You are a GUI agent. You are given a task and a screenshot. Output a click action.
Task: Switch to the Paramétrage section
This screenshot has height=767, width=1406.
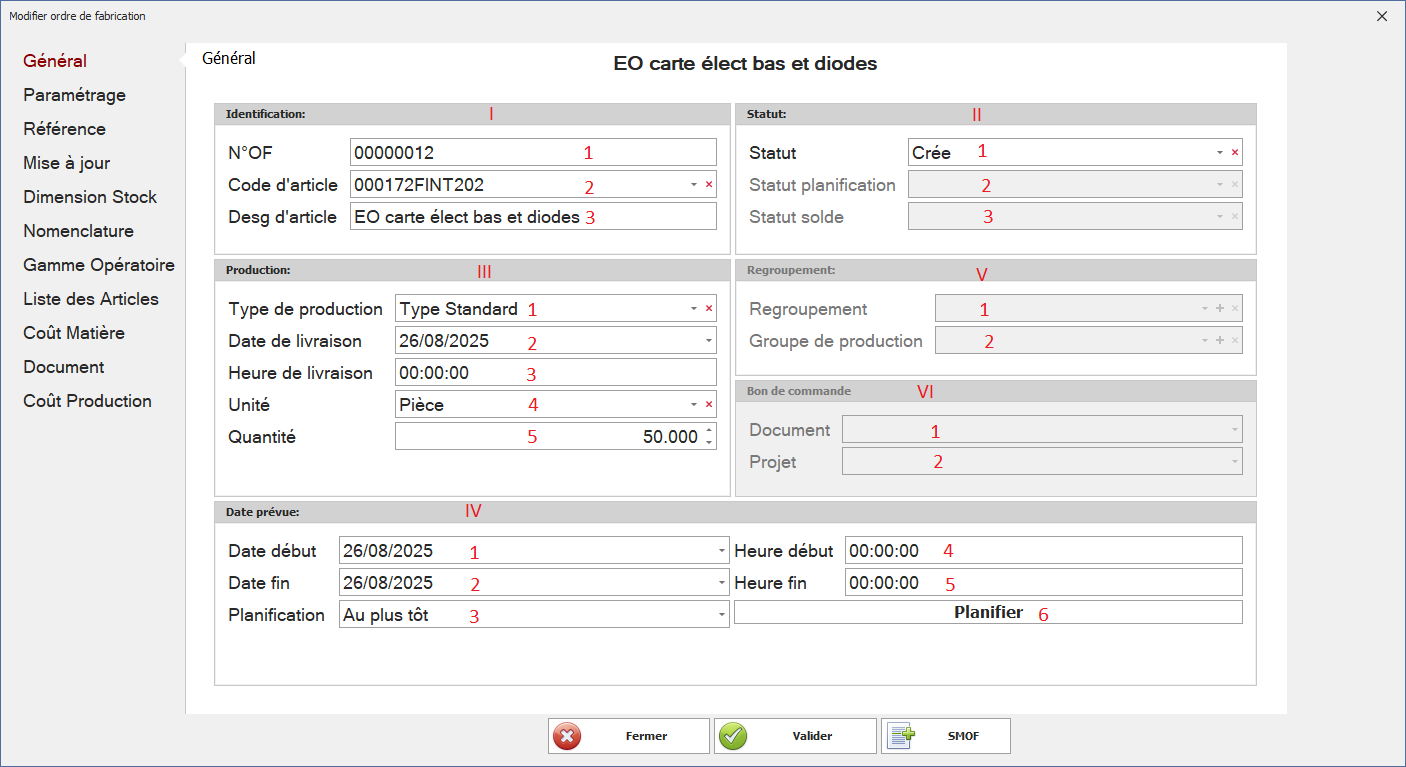(75, 95)
